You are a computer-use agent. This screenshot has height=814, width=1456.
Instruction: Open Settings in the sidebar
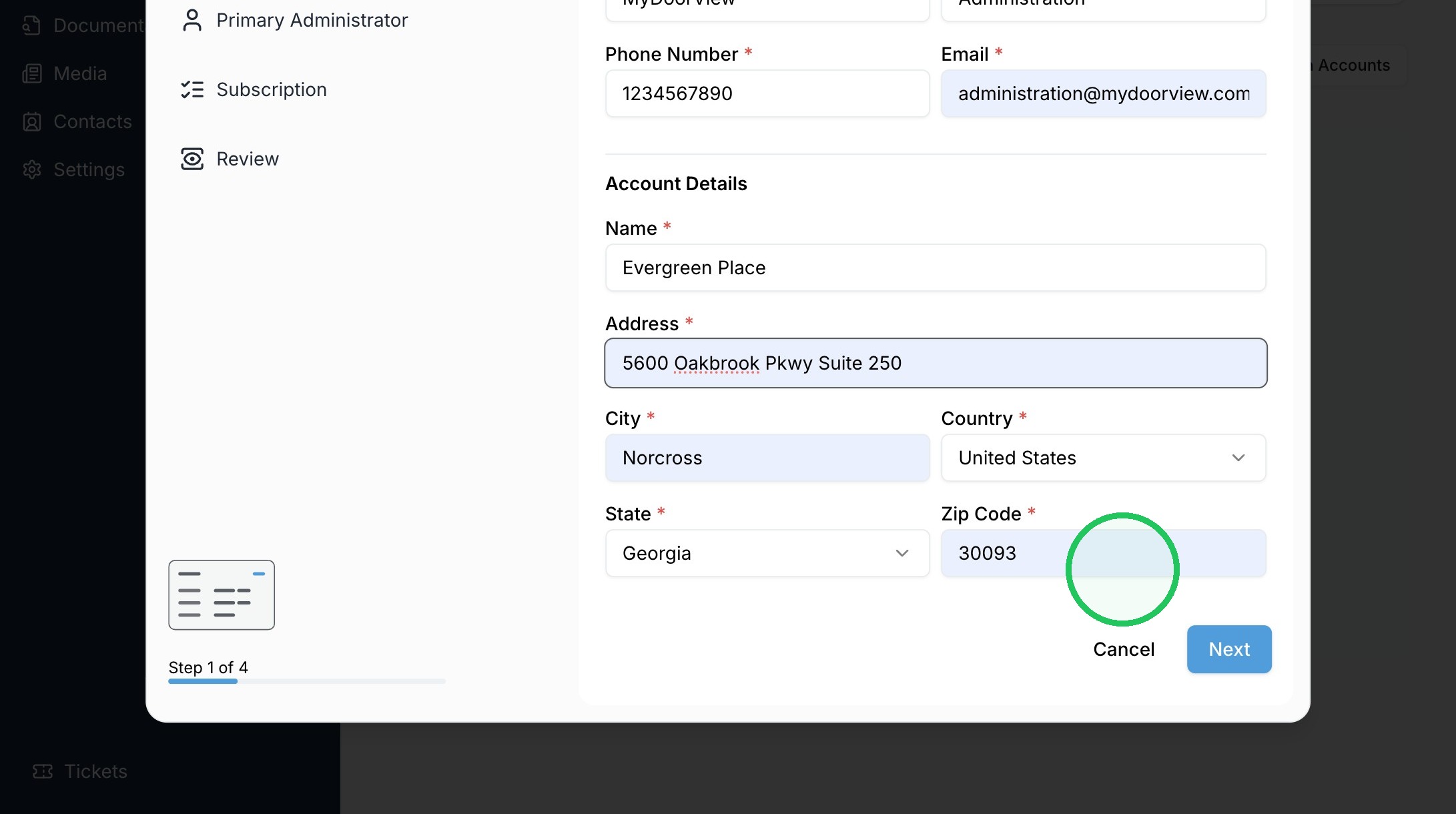(73, 169)
